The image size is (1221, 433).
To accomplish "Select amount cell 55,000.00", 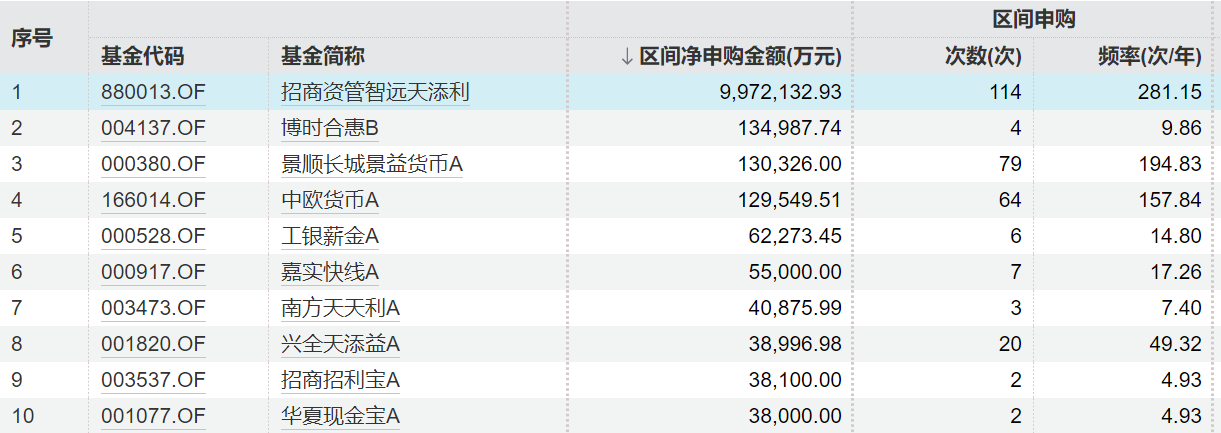I will [x=794, y=272].
